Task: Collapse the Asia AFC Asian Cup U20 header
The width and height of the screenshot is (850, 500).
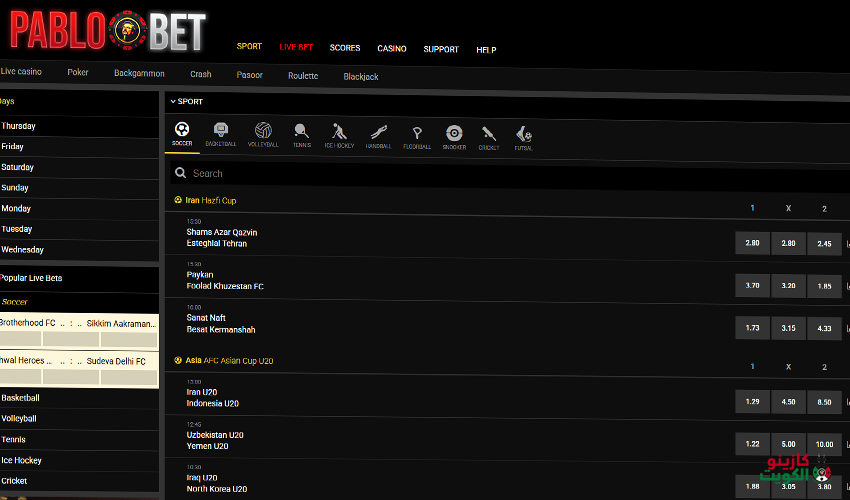Action: click(229, 360)
